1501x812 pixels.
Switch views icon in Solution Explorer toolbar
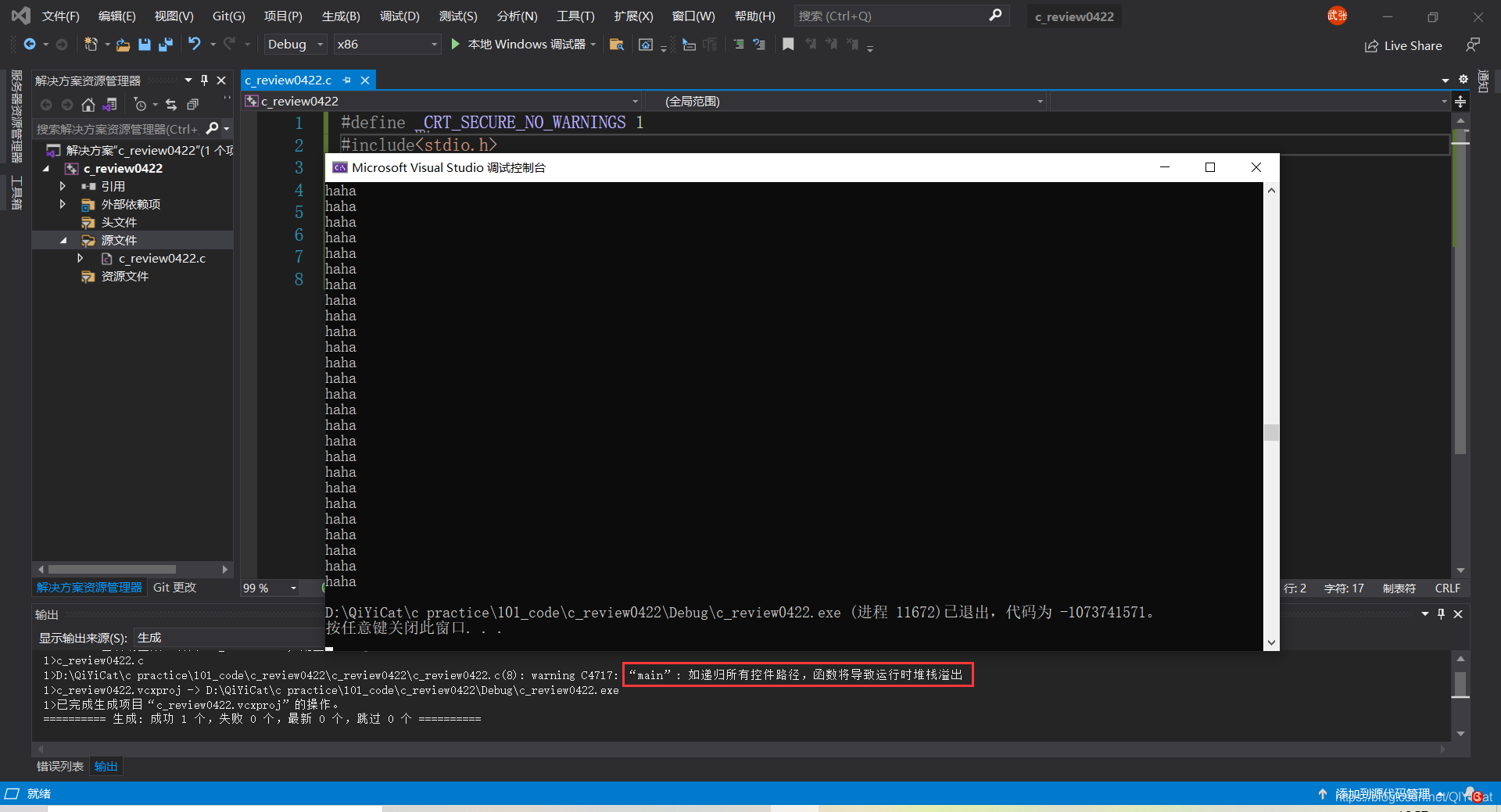point(110,105)
